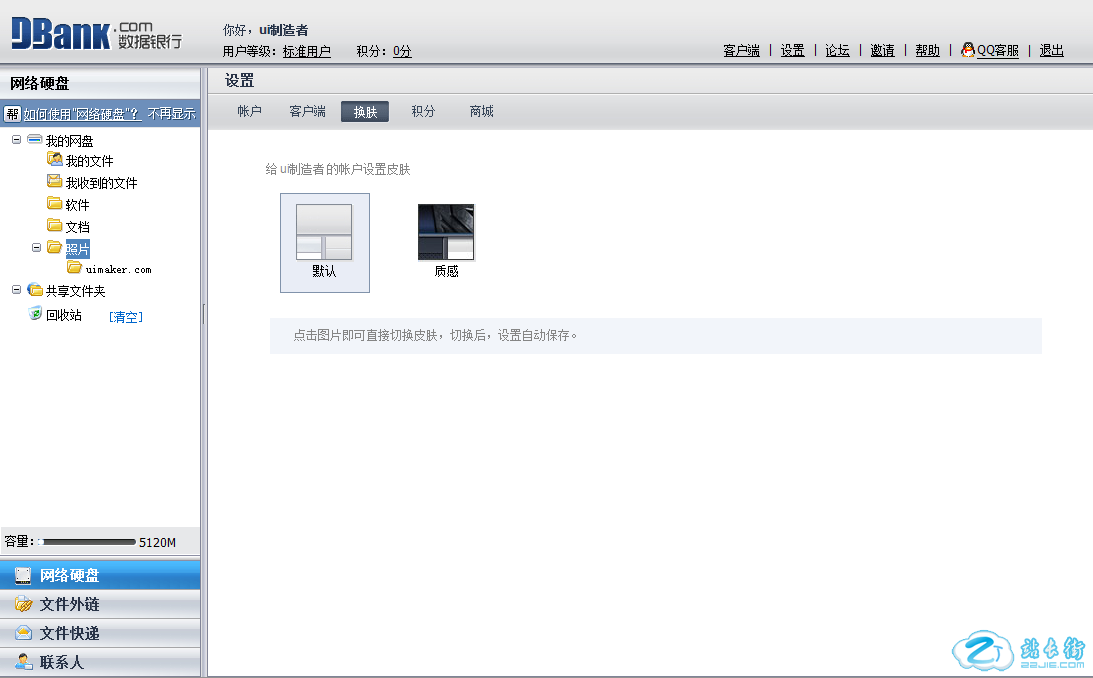Click the 我的文件 folder icon

[55, 160]
